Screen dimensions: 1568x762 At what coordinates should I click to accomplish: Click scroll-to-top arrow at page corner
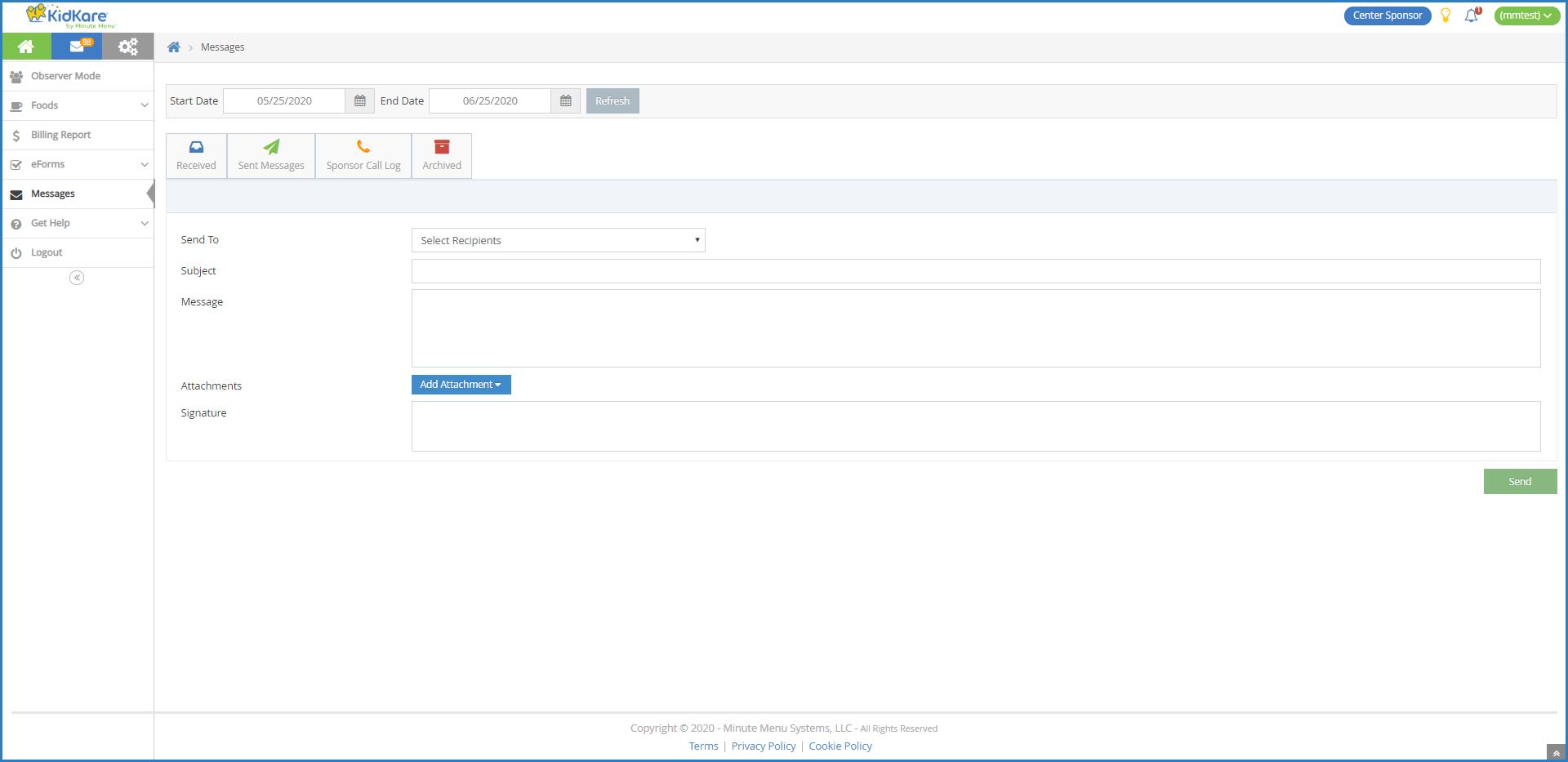click(1556, 753)
